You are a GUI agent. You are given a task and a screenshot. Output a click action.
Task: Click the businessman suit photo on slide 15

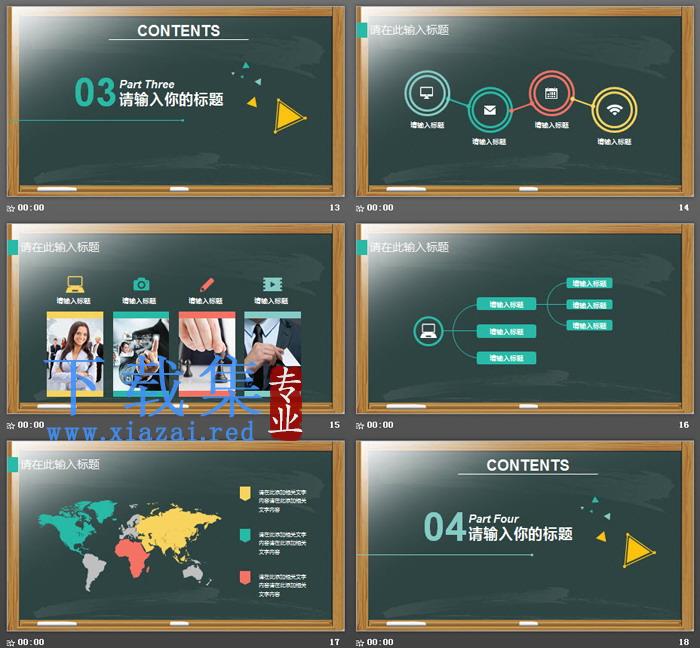click(272, 354)
